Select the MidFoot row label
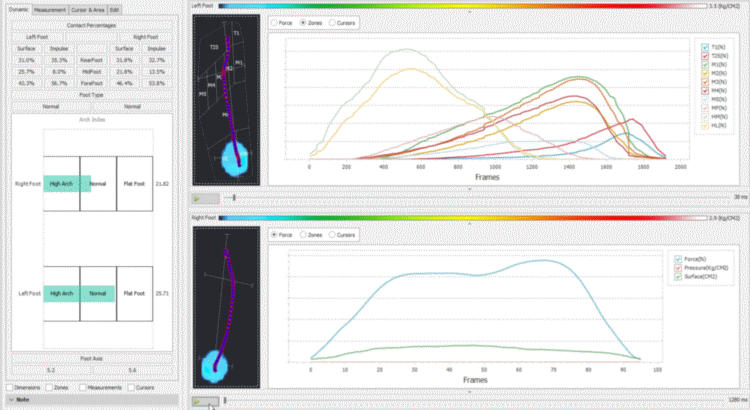Viewport: 750px width, 410px height. [91, 72]
